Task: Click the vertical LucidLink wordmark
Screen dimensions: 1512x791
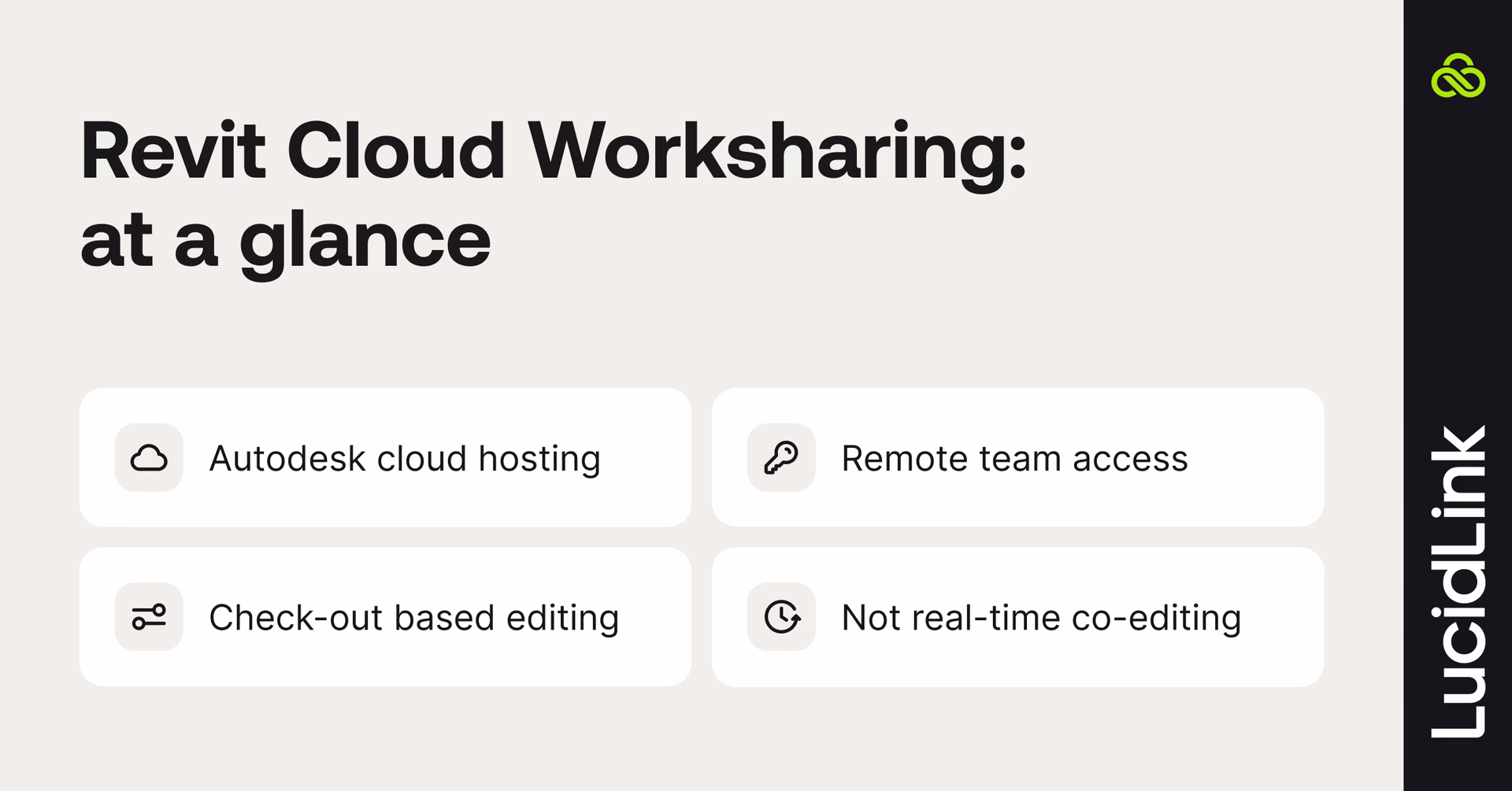Action: point(1458,582)
